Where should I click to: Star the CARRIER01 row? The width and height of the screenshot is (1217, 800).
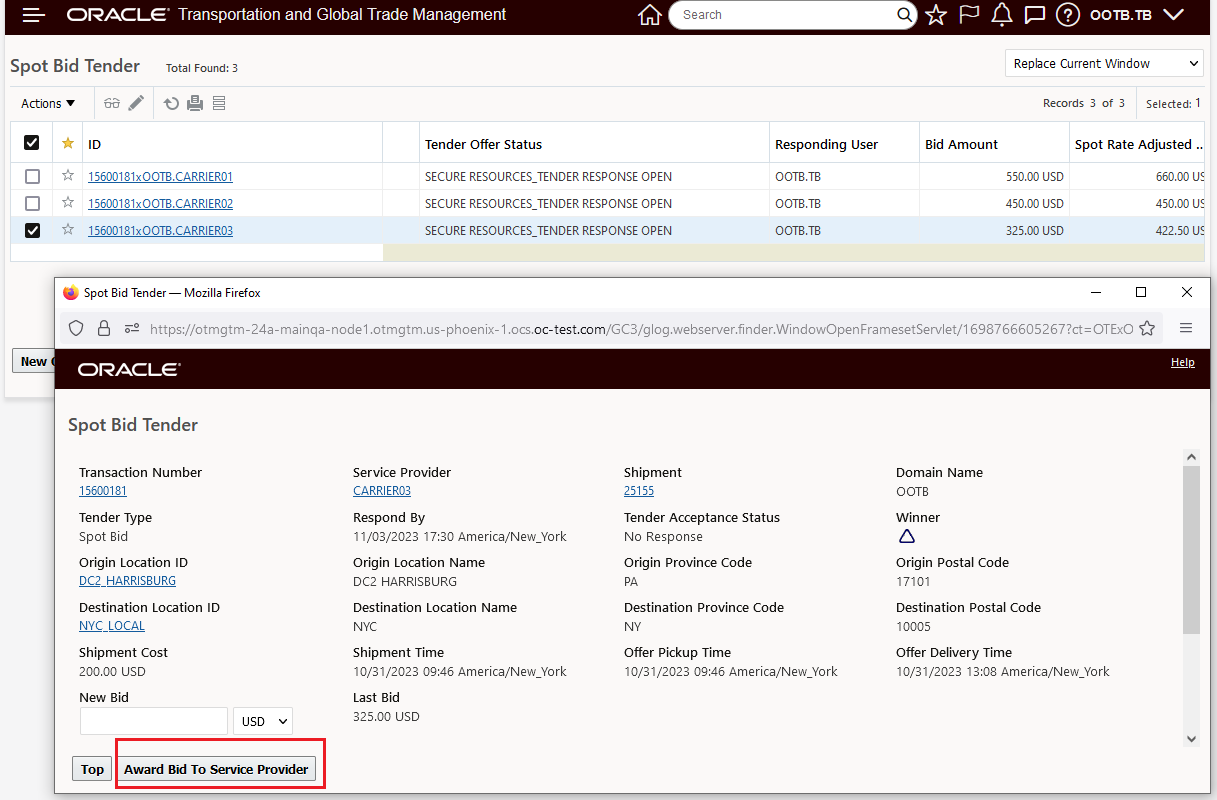click(68, 176)
